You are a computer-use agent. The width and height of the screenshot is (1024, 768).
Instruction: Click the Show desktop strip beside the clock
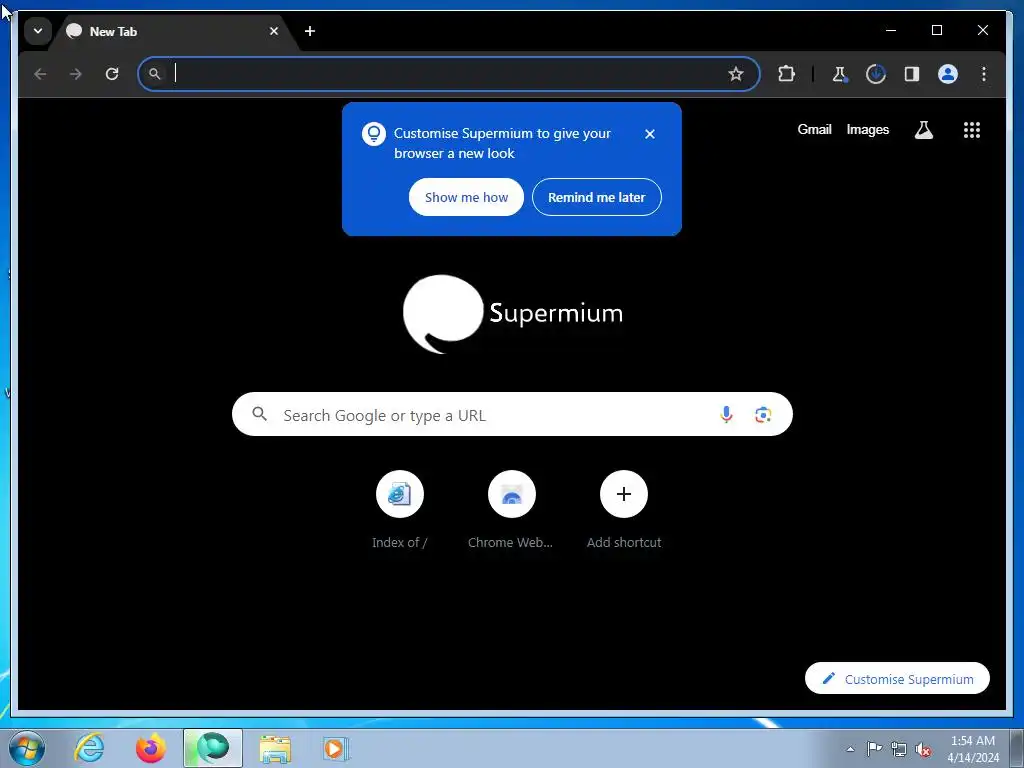[1016, 748]
